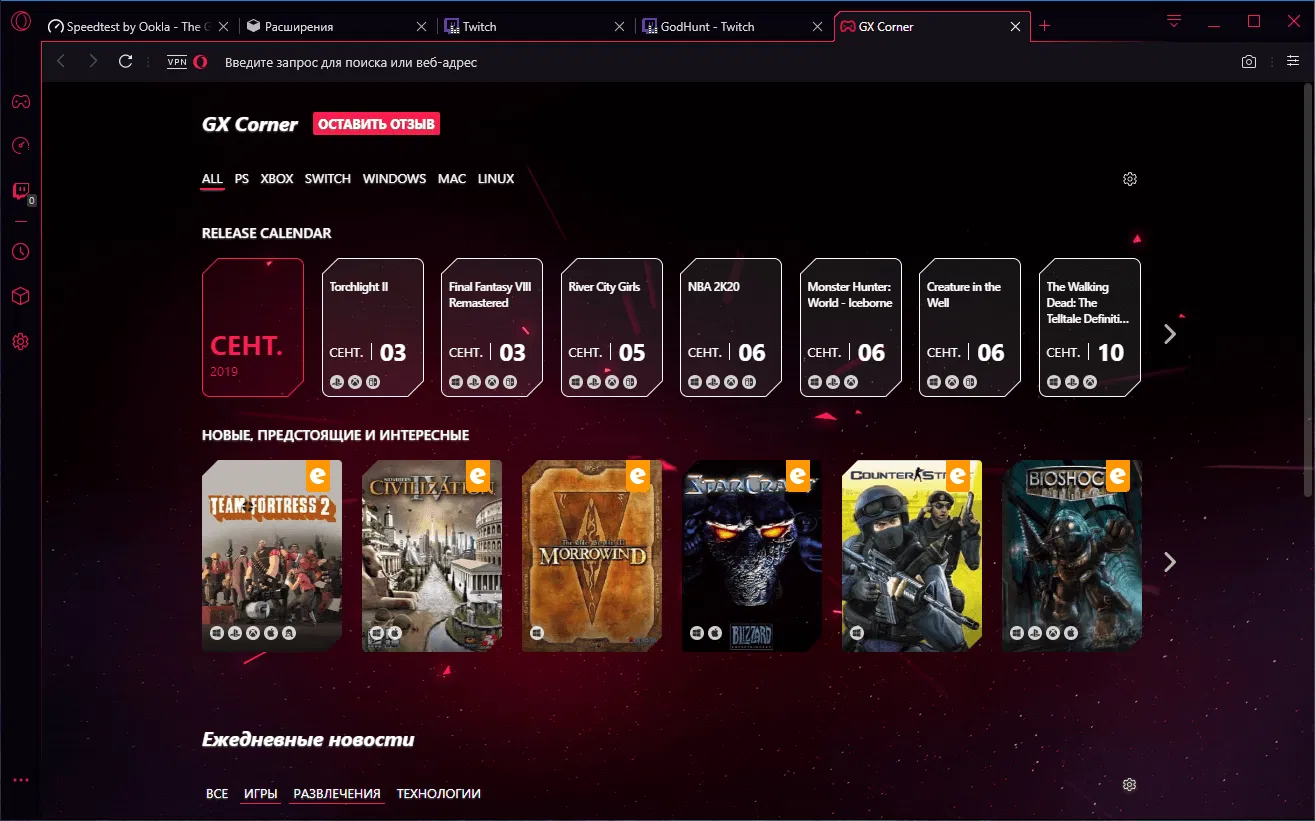Open the Morrowind game cover
1315x821 pixels.
[592, 556]
